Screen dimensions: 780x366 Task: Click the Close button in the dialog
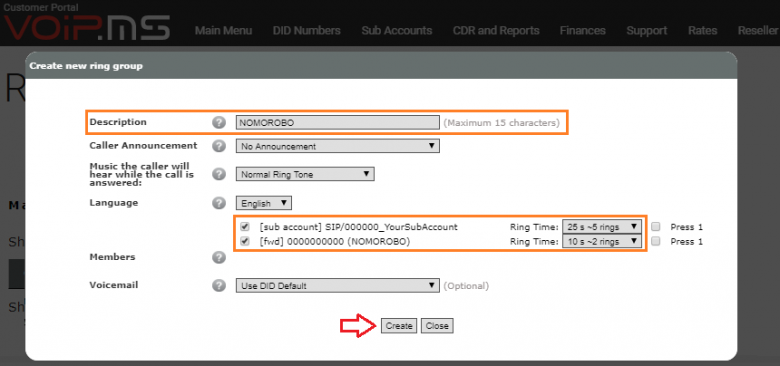click(437, 326)
